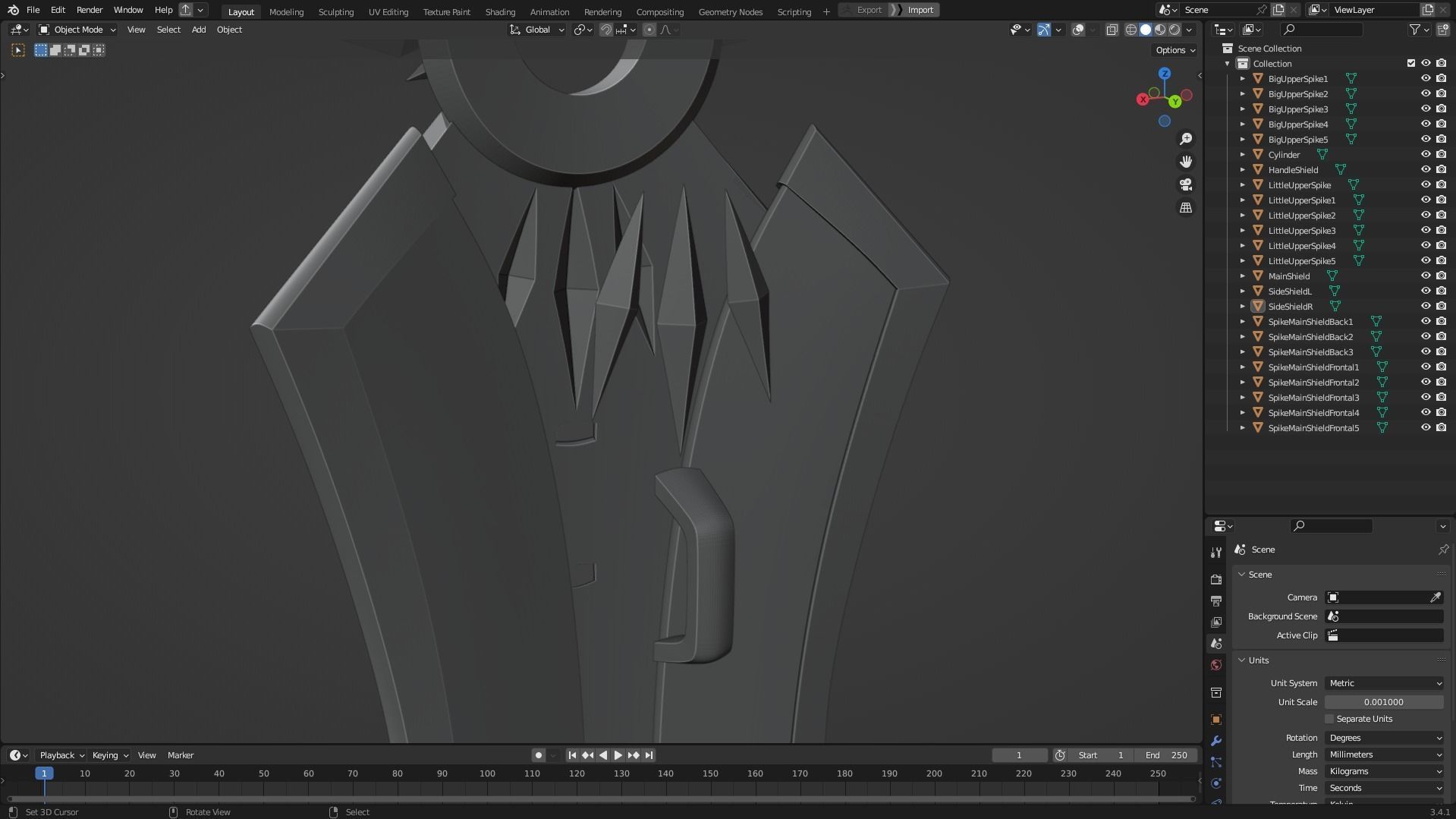Switch to the Modeling workspace tab
Screen dimensions: 1456x819
click(x=286, y=11)
